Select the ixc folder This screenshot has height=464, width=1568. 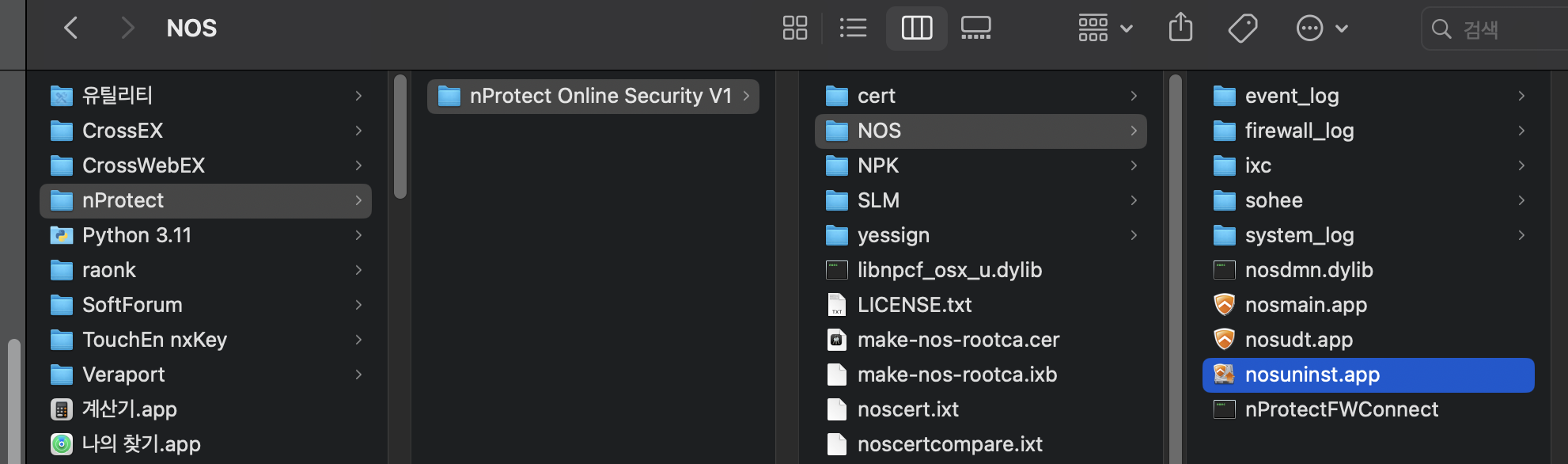[x=1369, y=165]
